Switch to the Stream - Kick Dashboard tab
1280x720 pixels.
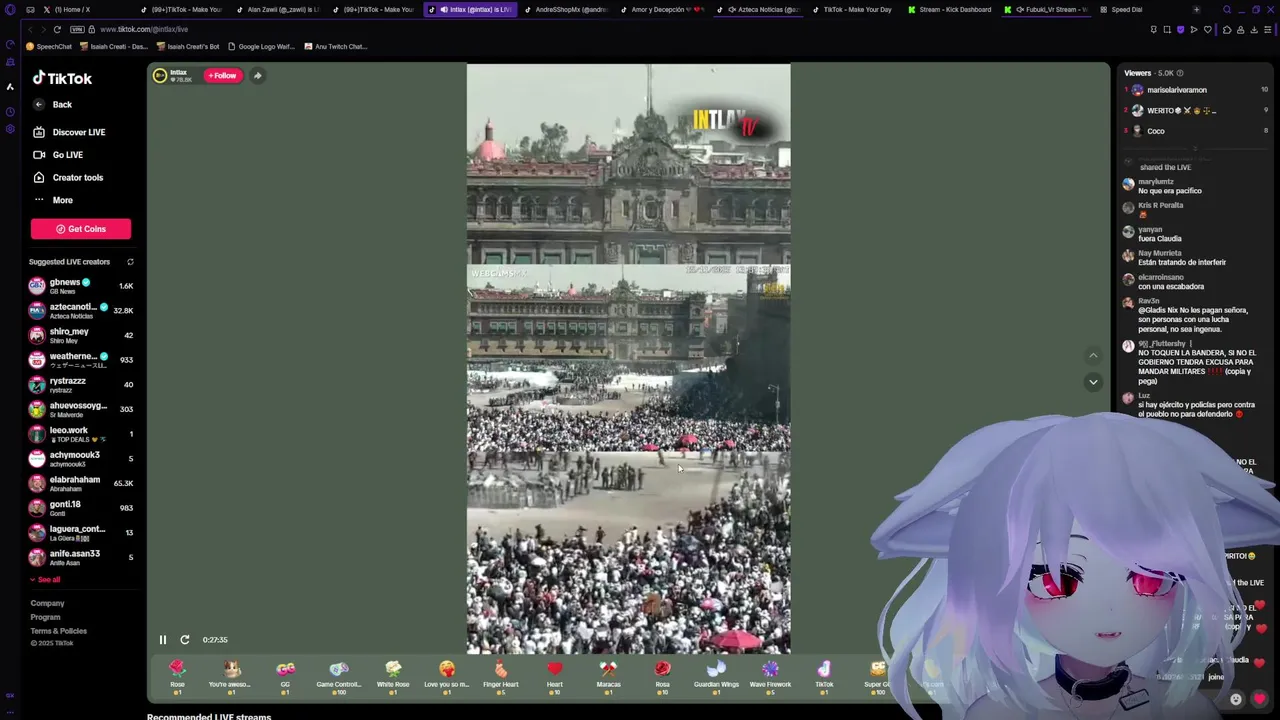tap(948, 10)
